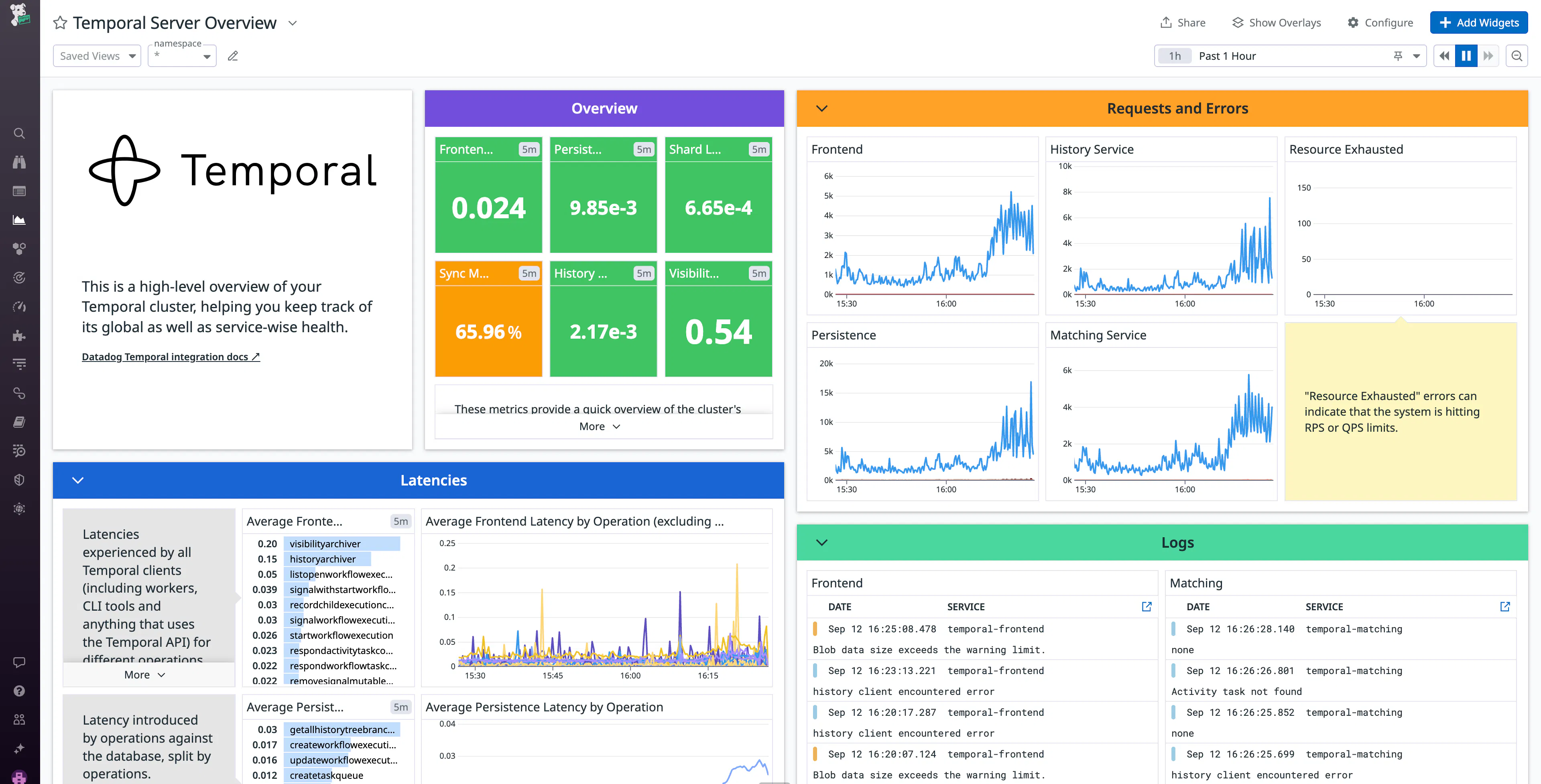Open the Security shield icon in sidebar

20,479
